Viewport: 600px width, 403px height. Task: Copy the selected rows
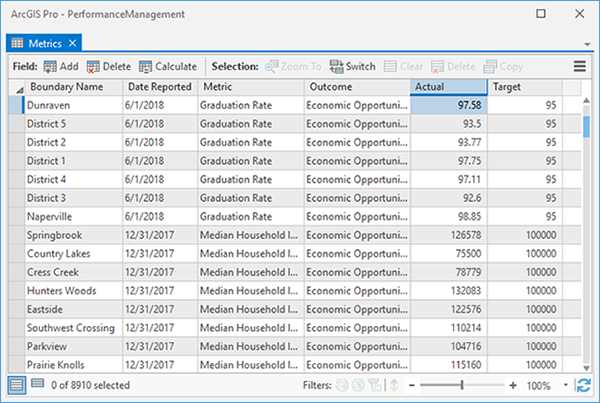503,67
